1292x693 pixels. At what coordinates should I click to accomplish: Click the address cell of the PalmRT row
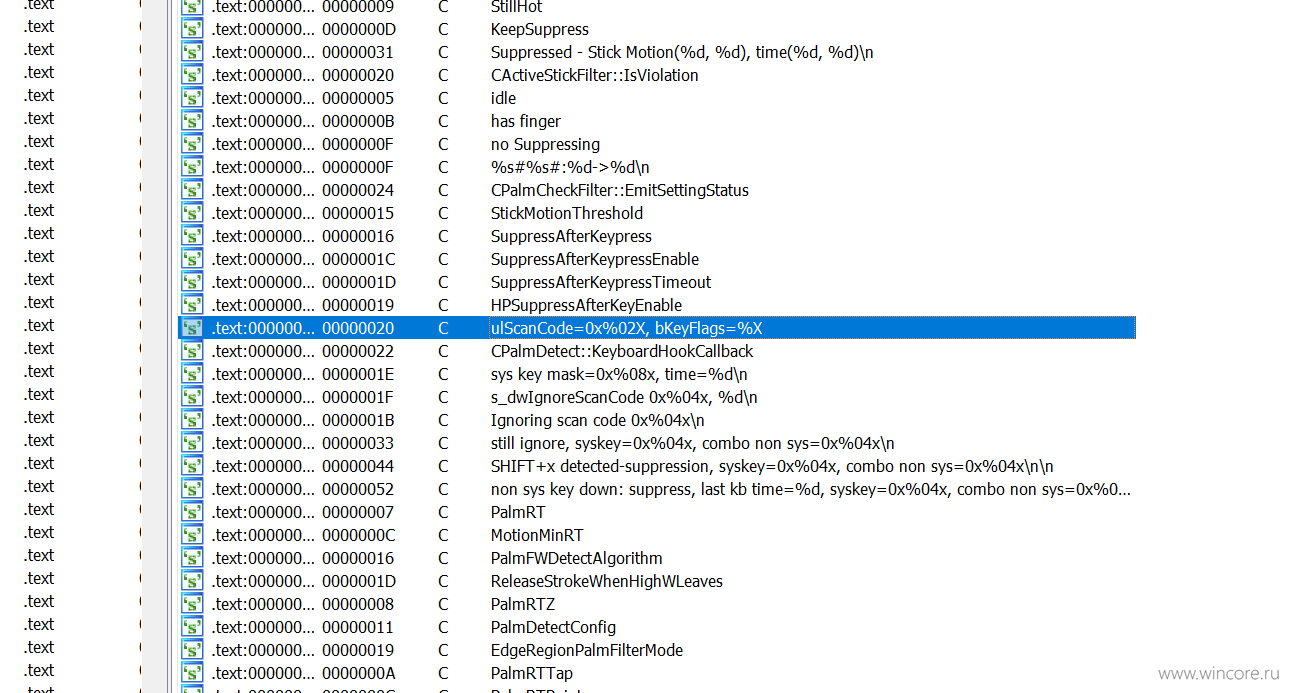tap(263, 512)
